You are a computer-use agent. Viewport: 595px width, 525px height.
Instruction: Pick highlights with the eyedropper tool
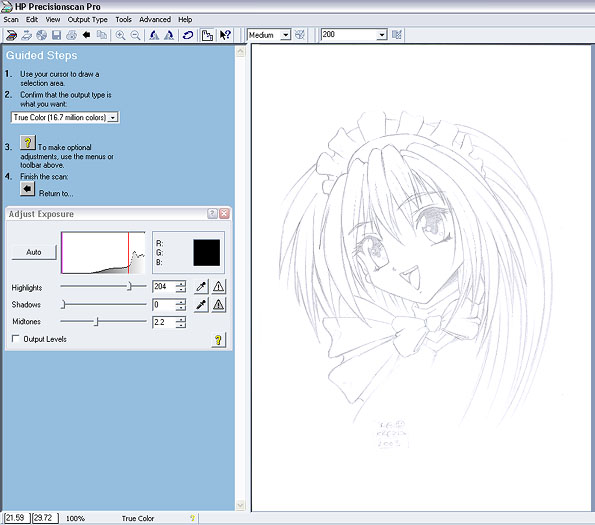(x=201, y=286)
